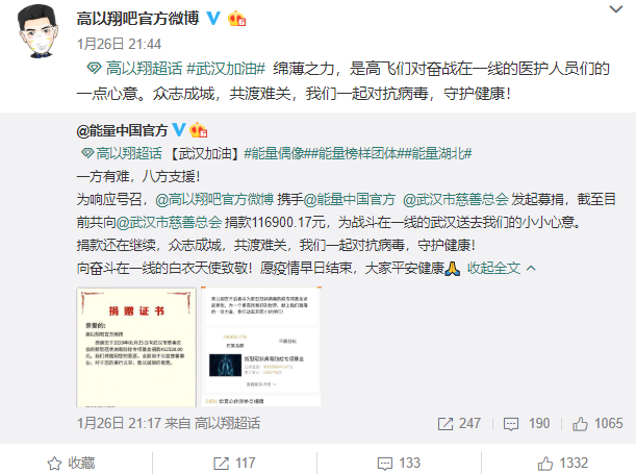Screen dimensions: 636x474
Task: Open the post options chevron at top right
Action: [x=616, y=9]
